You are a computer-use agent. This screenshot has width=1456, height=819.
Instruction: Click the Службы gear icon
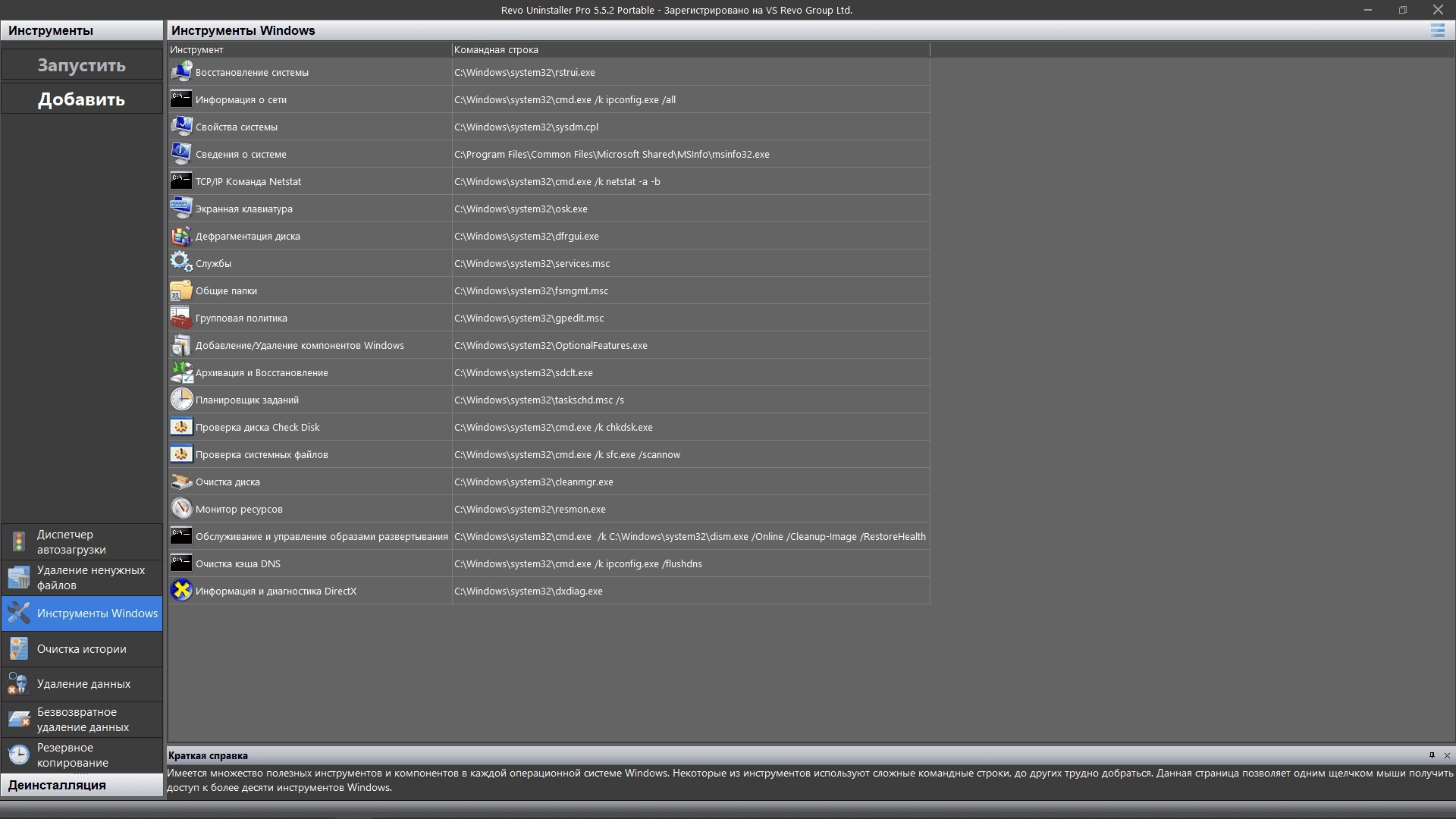(181, 263)
